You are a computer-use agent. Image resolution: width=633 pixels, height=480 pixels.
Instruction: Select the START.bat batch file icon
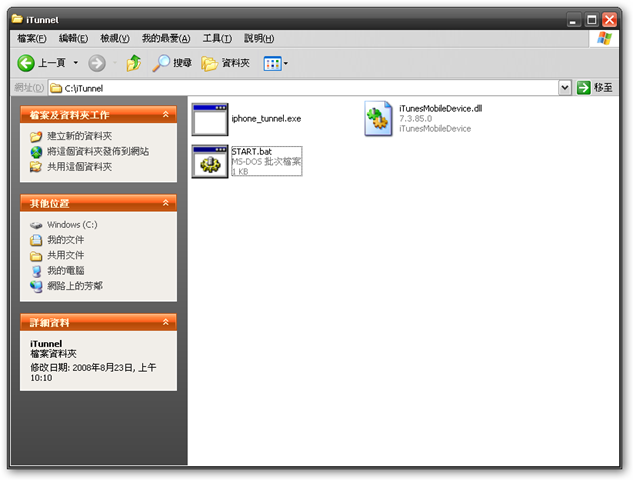click(x=210, y=161)
